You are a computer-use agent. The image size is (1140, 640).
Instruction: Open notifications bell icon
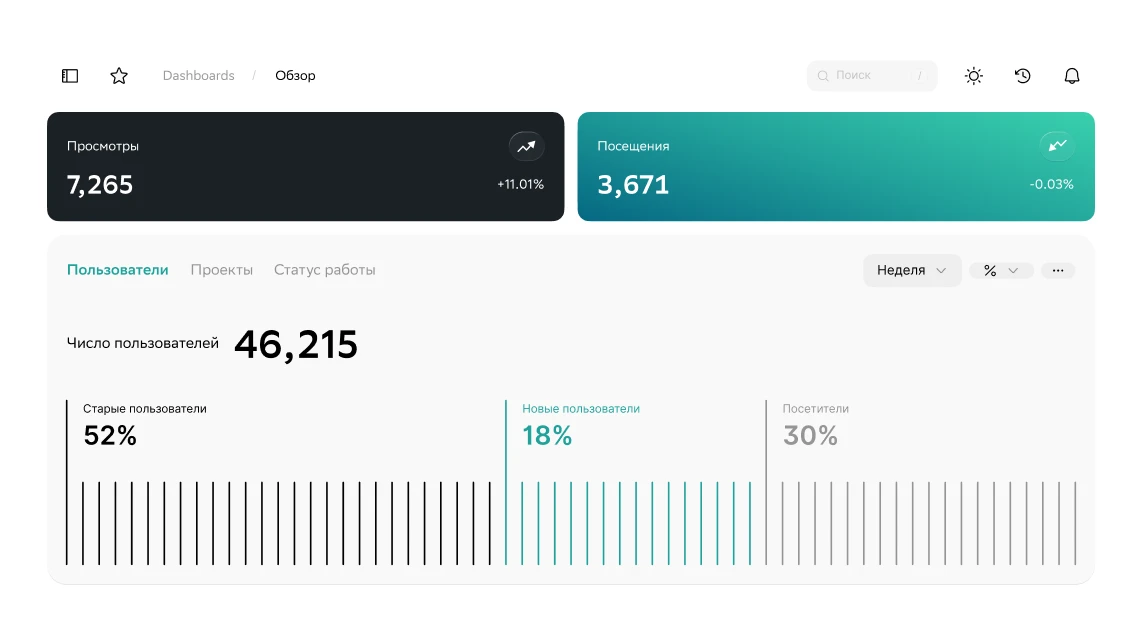pyautogui.click(x=1072, y=76)
